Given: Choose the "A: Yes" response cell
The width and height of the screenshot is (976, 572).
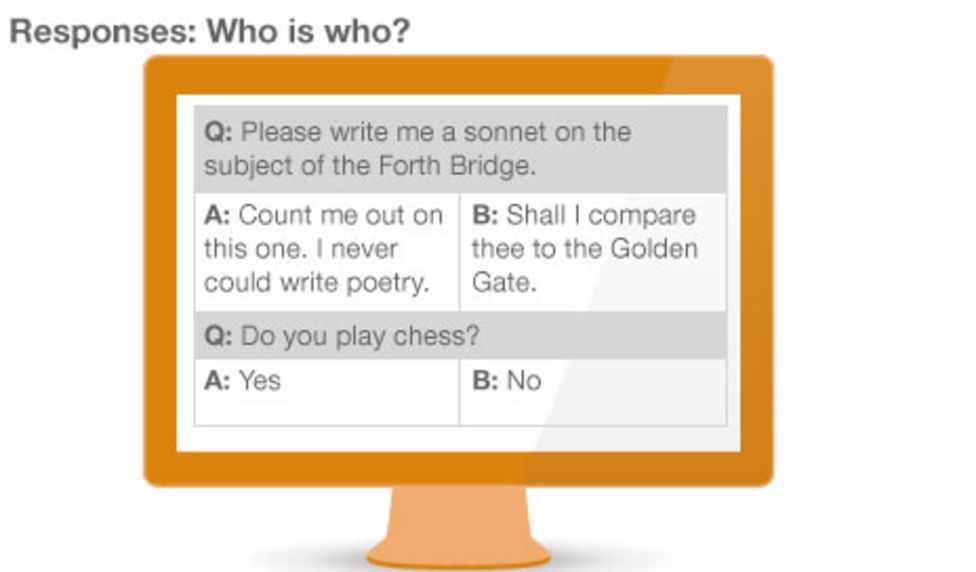Looking at the screenshot, I should pyautogui.click(x=326, y=391).
